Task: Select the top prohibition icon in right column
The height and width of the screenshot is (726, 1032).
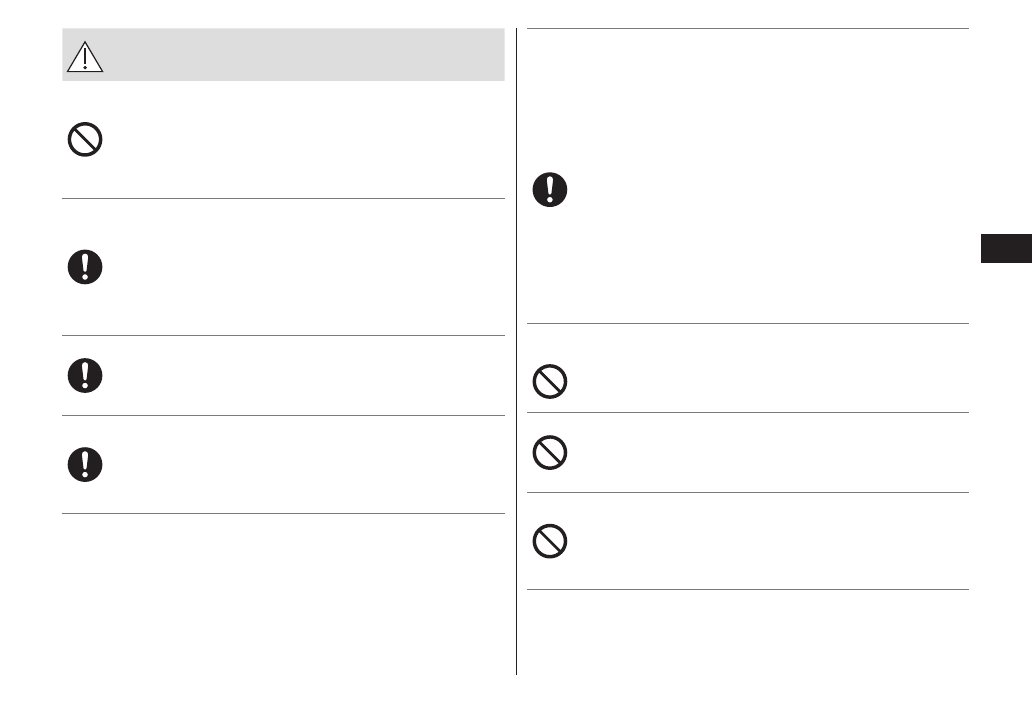Action: tap(549, 382)
